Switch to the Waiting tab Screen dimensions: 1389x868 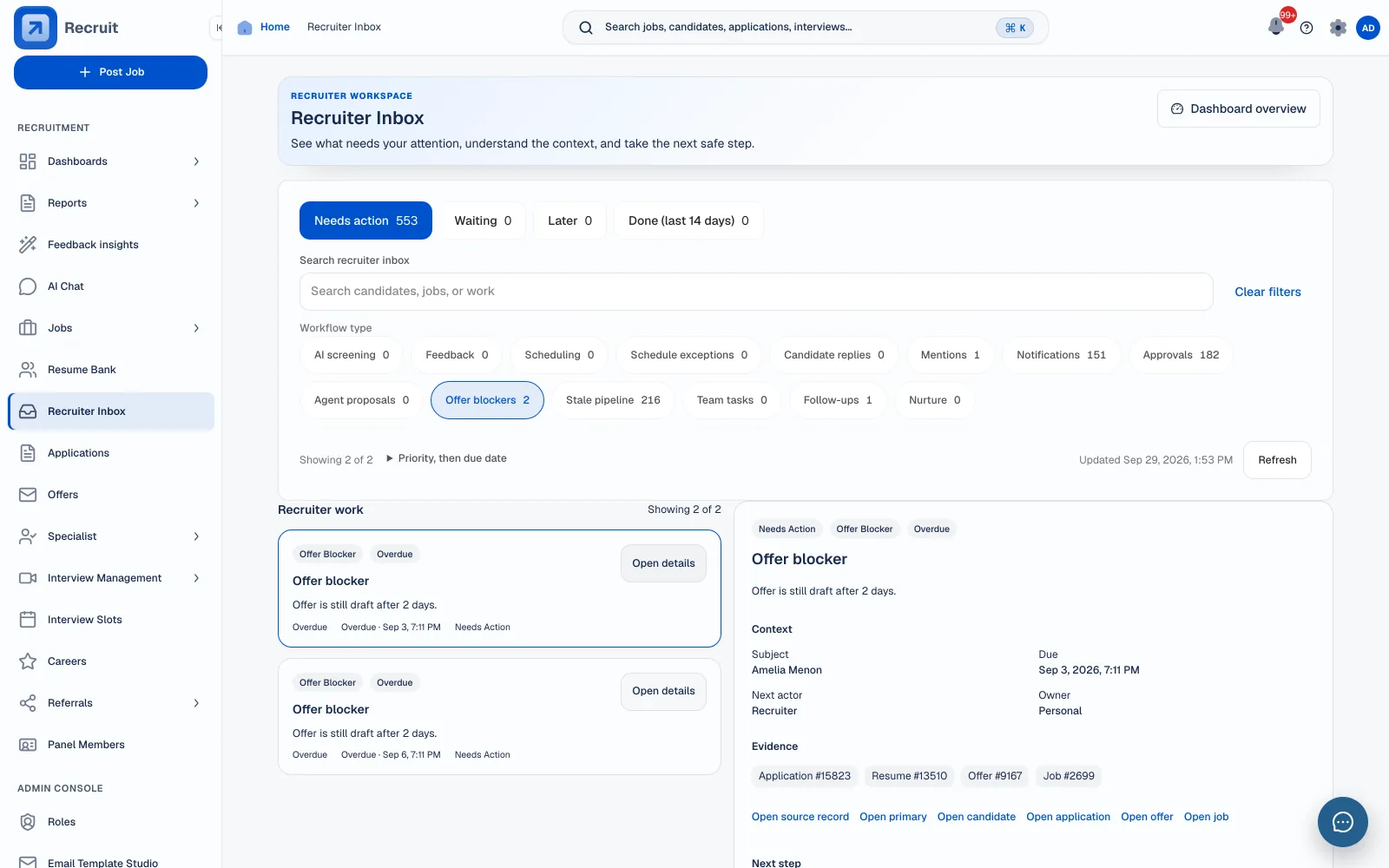click(x=483, y=220)
